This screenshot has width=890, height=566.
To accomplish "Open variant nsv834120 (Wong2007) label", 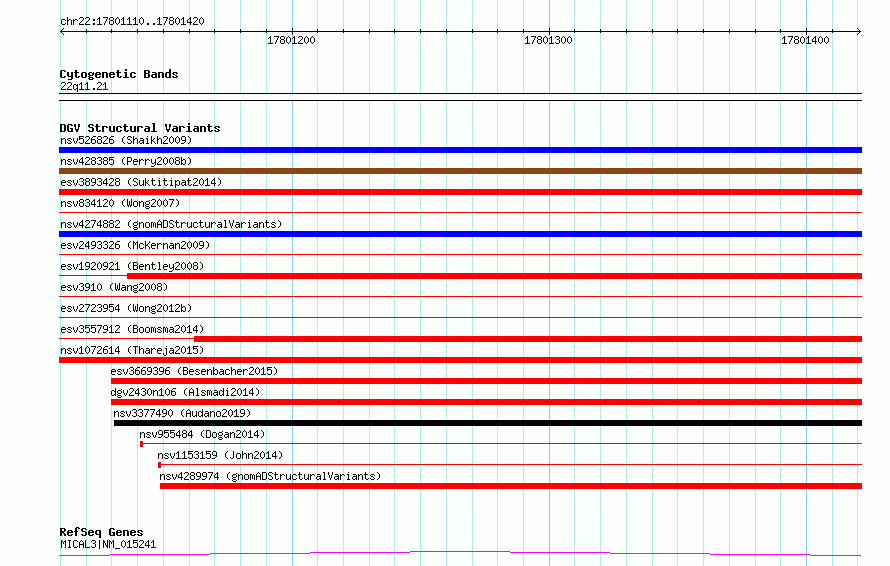I will [x=120, y=203].
